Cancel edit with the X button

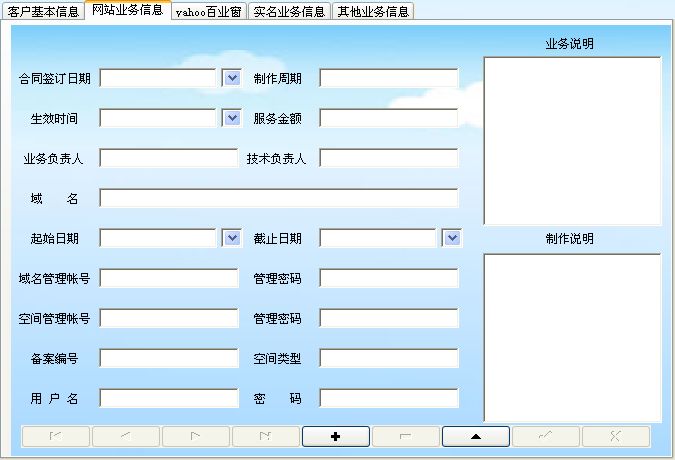616,436
